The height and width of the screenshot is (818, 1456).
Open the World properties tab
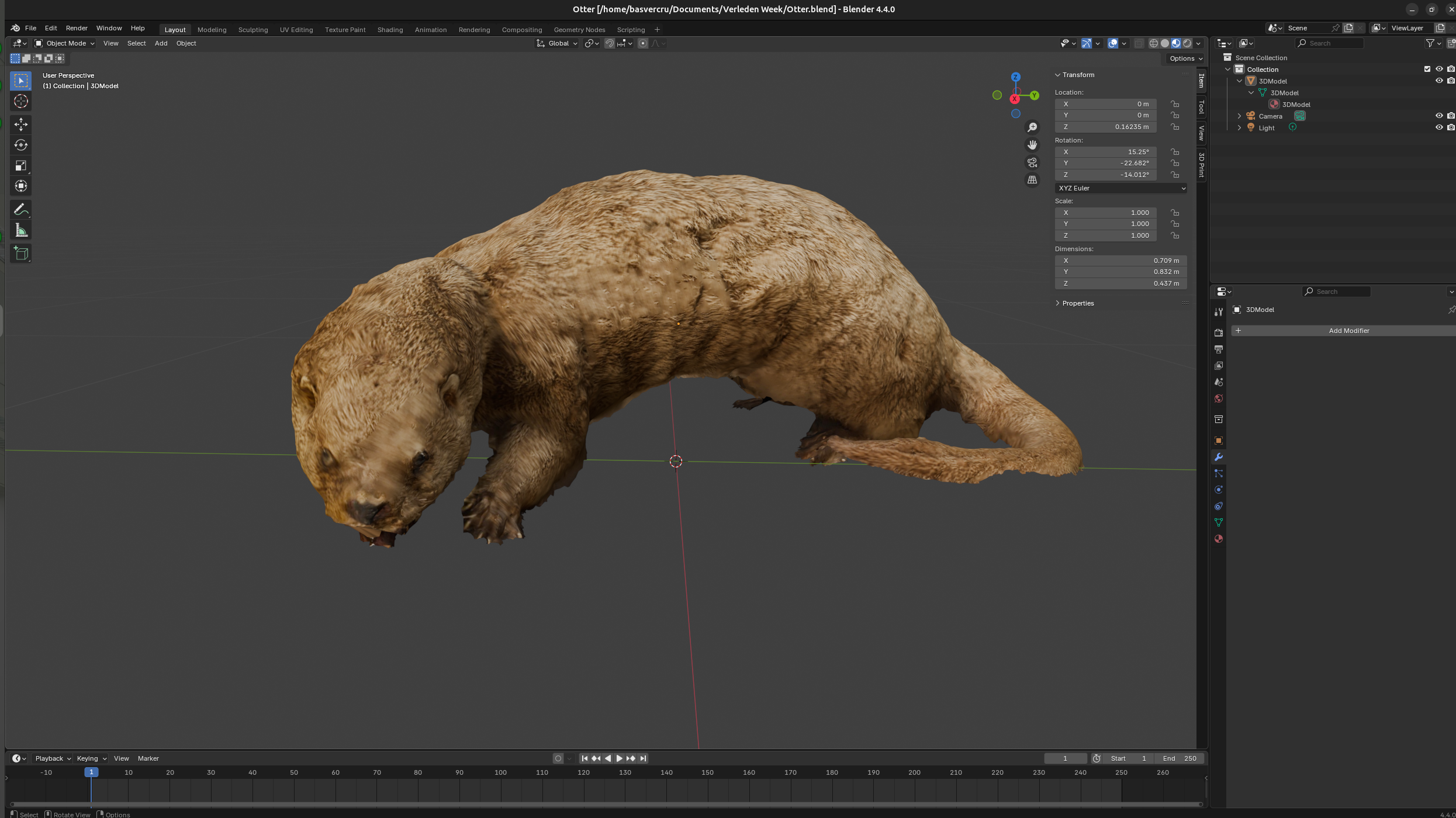[x=1219, y=398]
